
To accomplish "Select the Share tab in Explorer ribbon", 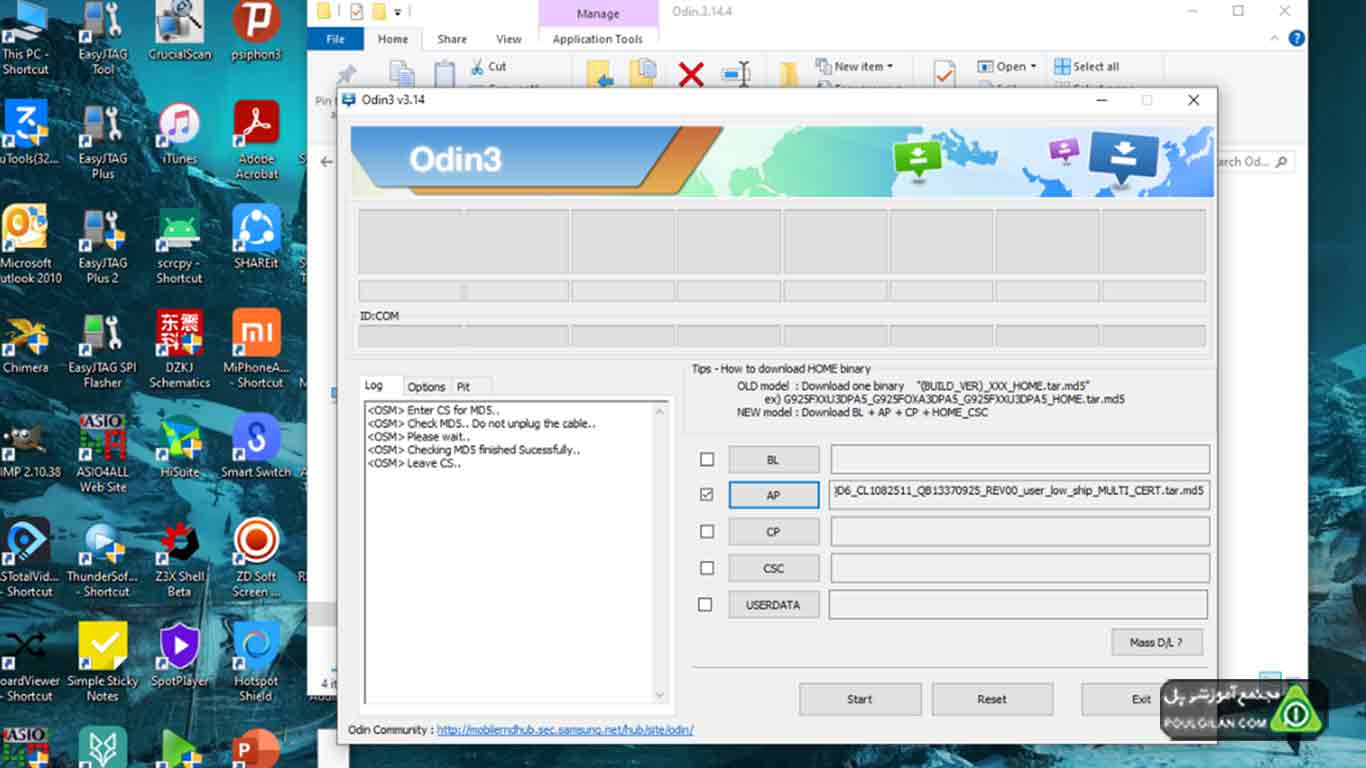I will click(452, 39).
